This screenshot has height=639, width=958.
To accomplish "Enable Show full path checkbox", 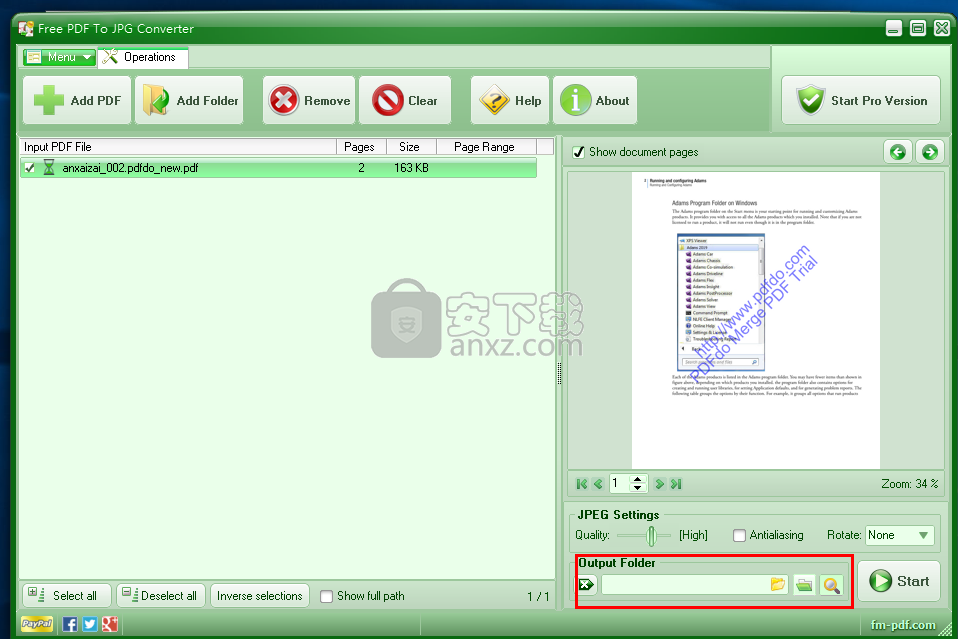I will point(327,596).
